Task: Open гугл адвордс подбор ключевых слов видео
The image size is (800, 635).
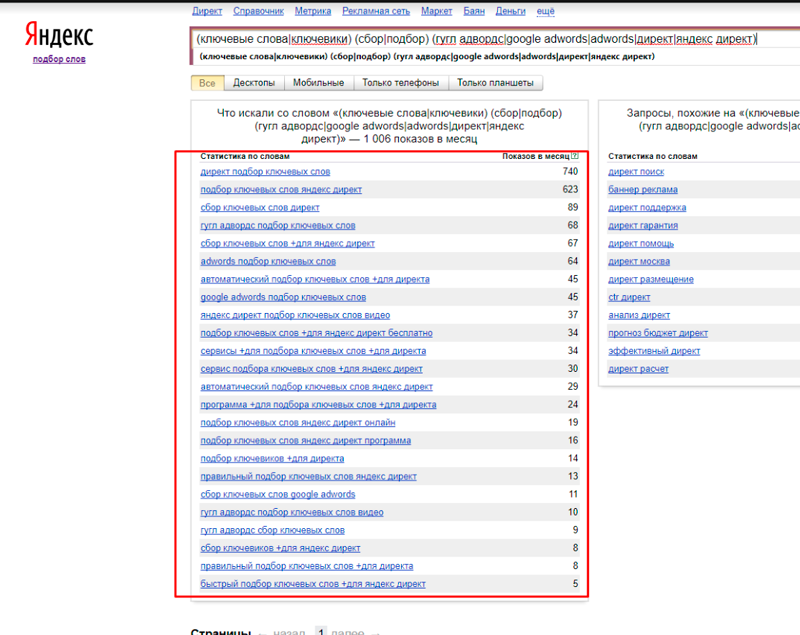Action: tap(292, 512)
